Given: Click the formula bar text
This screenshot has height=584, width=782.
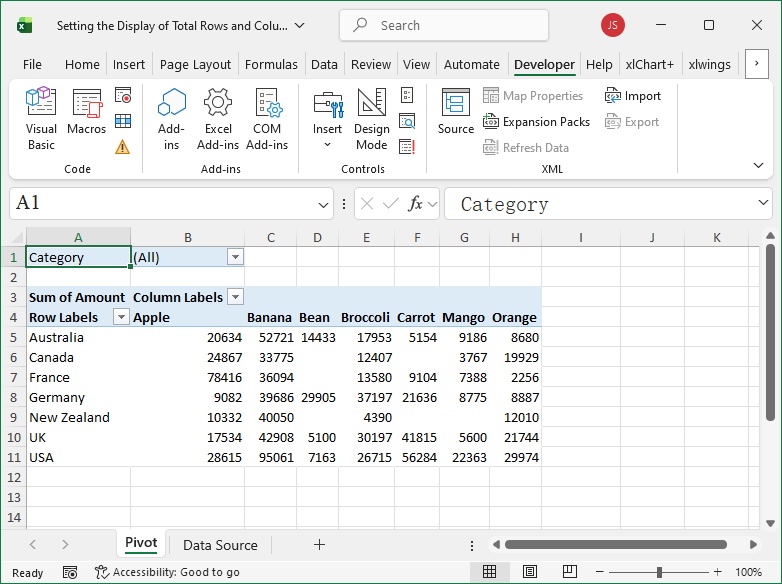Looking at the screenshot, I should (504, 204).
